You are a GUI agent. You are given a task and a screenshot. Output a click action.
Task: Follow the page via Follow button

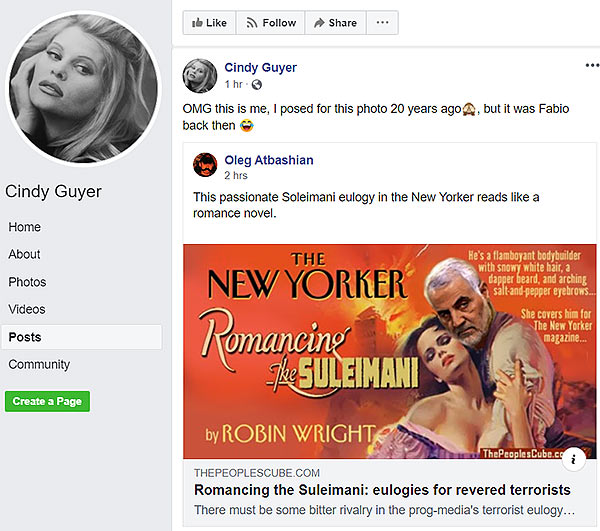click(x=271, y=23)
